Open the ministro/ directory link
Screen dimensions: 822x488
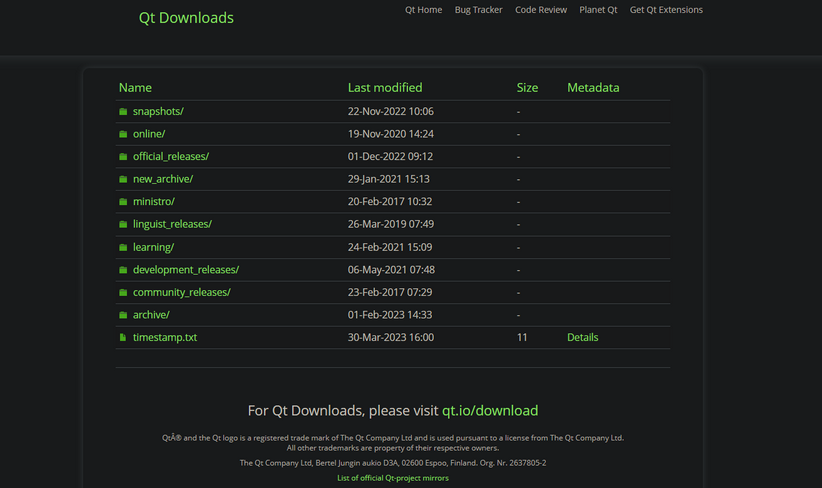click(x=154, y=201)
